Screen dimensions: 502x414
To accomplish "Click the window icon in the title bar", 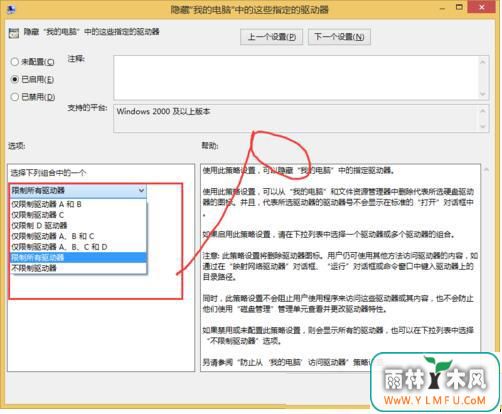I will pos(11,9).
